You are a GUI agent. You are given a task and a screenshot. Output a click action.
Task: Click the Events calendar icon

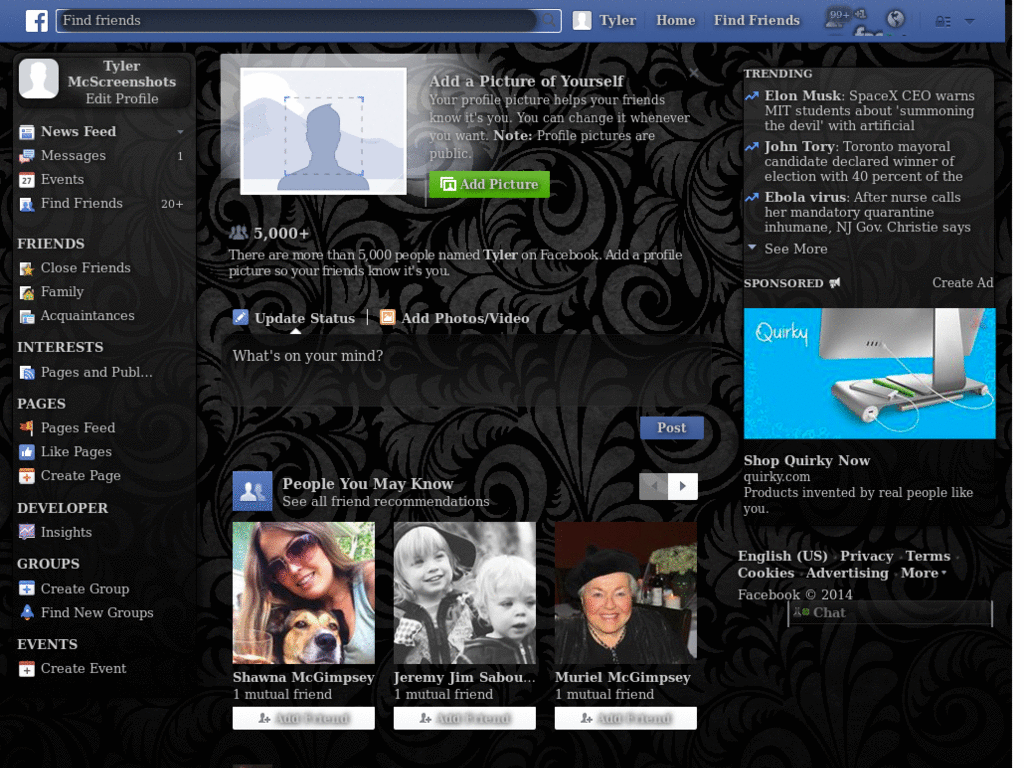point(27,180)
